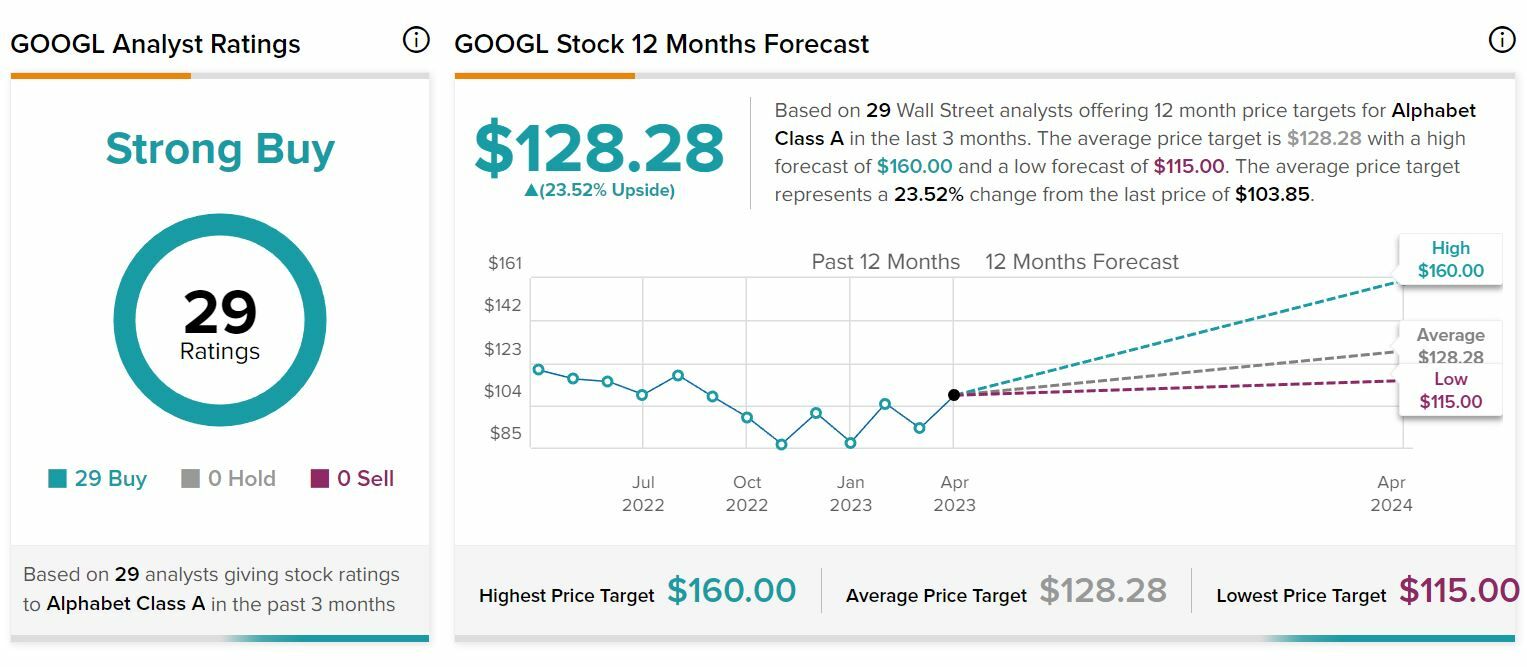The width and height of the screenshot is (1527, 667).
Task: Click the Low $115.00 forecast label
Action: coord(1450,390)
